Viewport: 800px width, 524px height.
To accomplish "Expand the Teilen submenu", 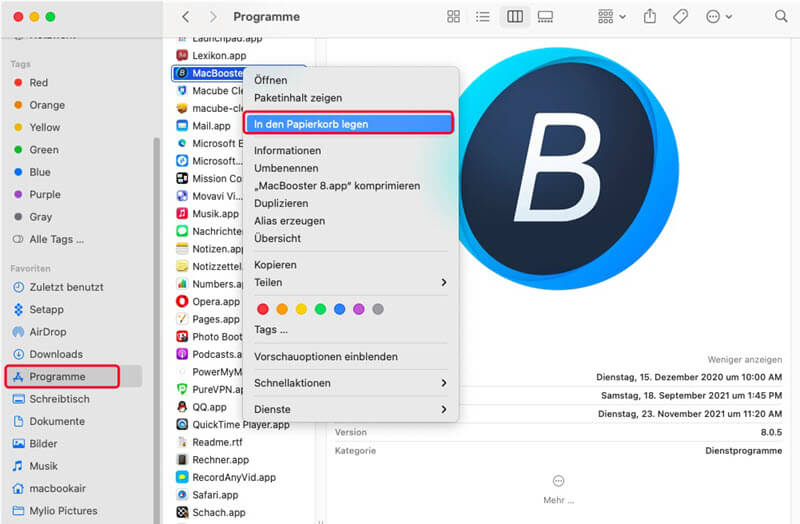I will click(x=351, y=283).
